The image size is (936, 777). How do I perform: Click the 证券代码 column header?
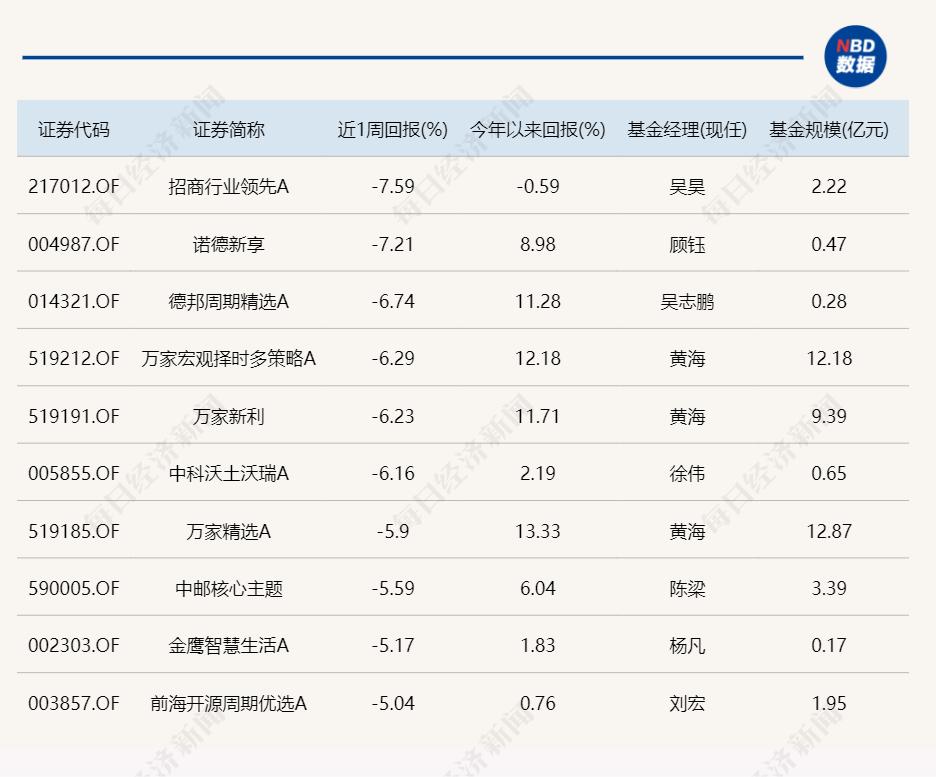pos(73,130)
